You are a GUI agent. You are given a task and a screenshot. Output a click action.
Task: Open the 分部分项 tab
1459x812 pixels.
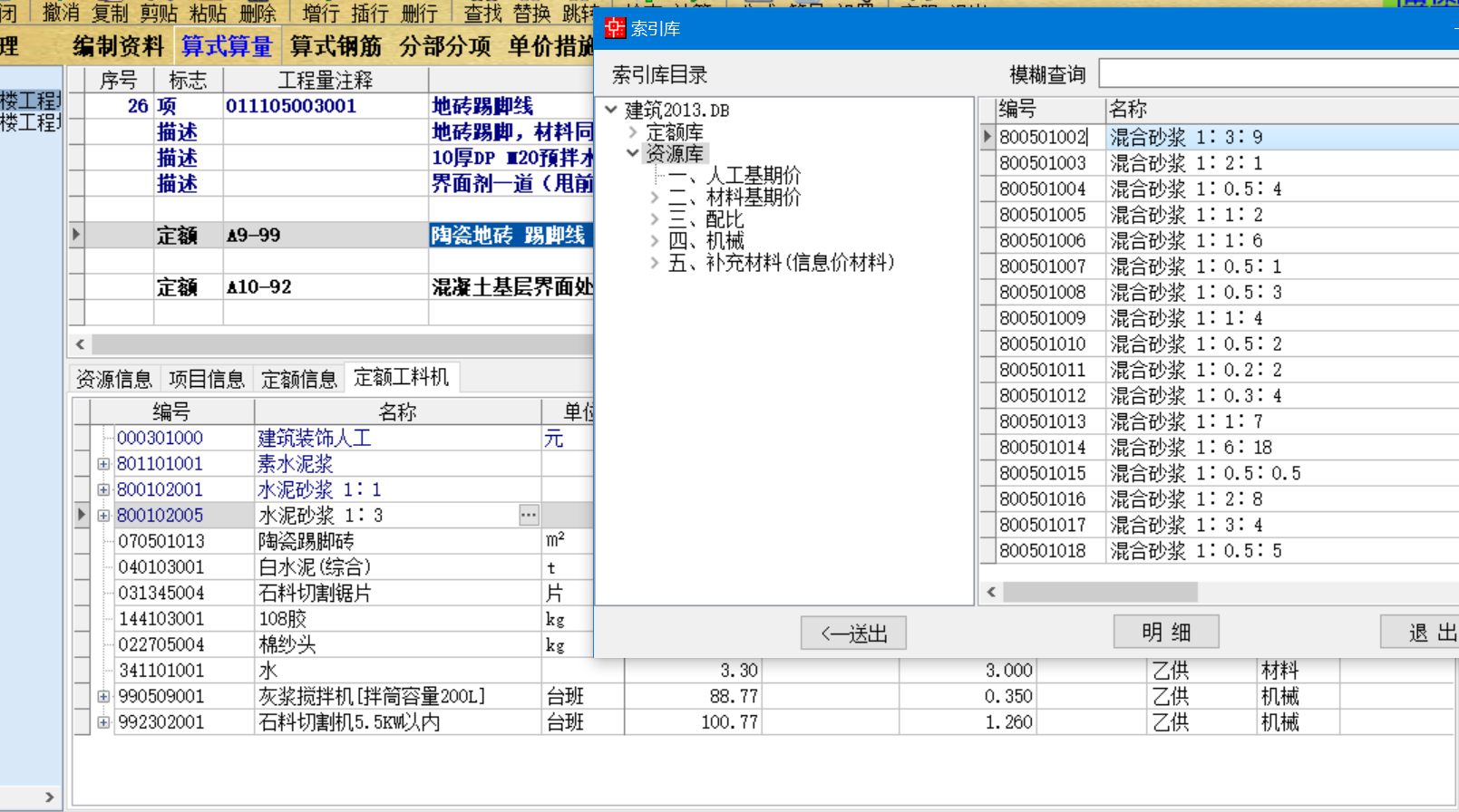click(444, 46)
